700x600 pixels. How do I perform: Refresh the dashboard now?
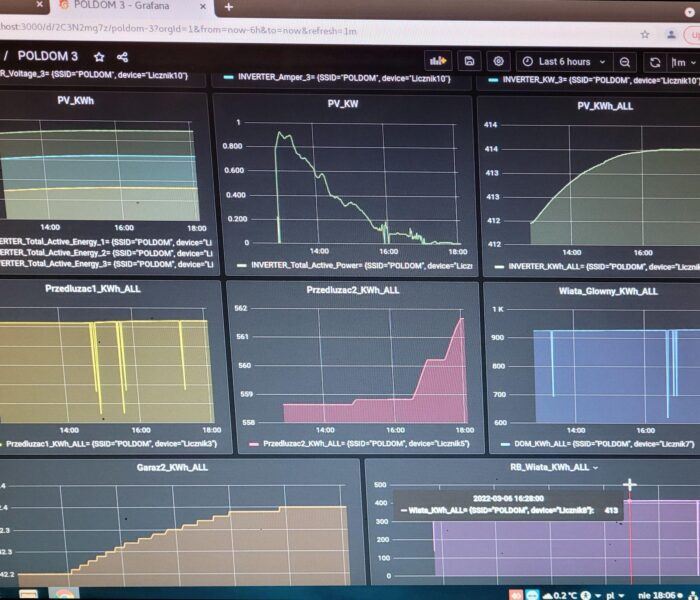(x=655, y=62)
